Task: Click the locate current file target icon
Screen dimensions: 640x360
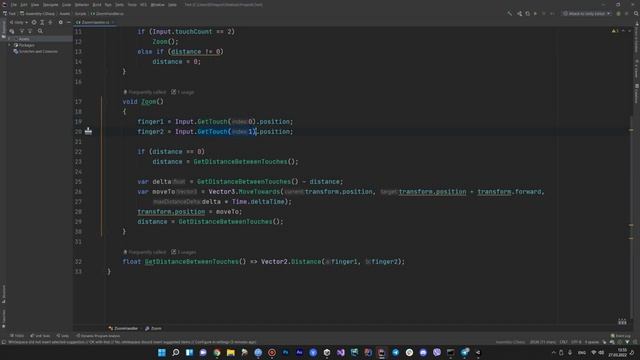Action: pos(34,22)
